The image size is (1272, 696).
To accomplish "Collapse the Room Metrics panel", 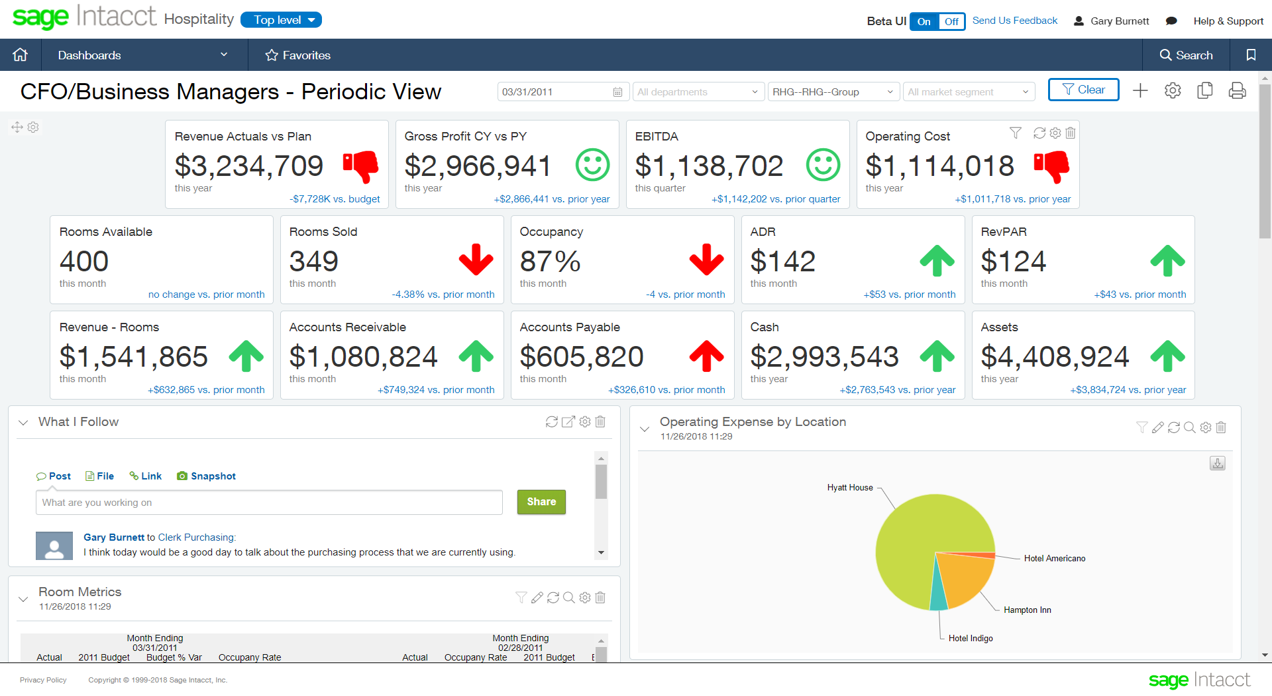I will pos(23,599).
